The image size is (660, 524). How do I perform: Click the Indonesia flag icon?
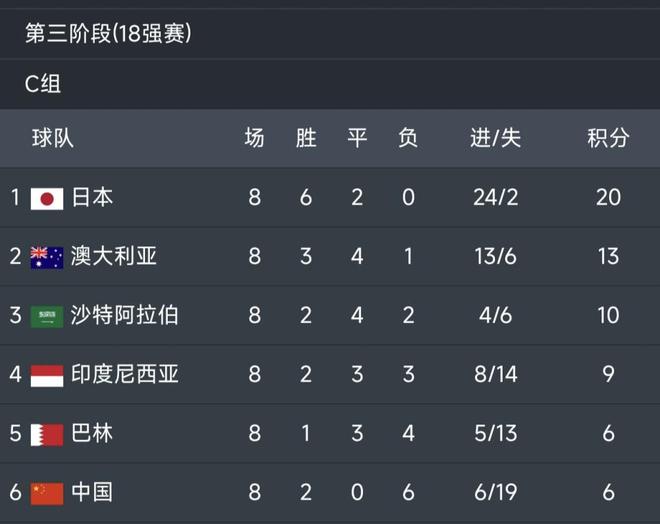[x=47, y=375]
